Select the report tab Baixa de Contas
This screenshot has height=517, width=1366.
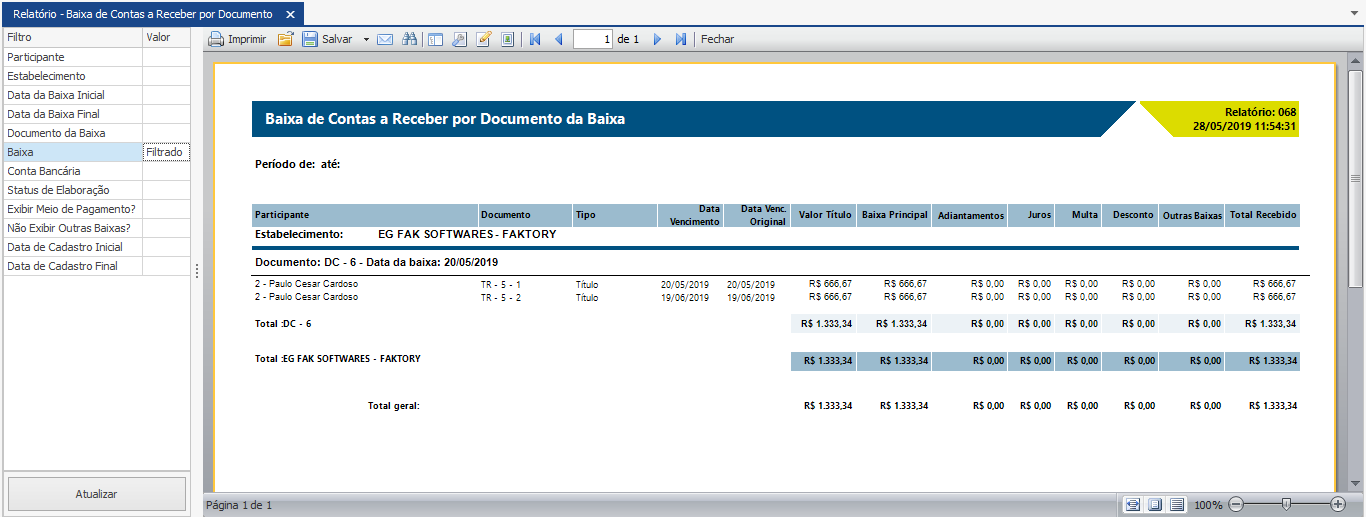point(142,14)
